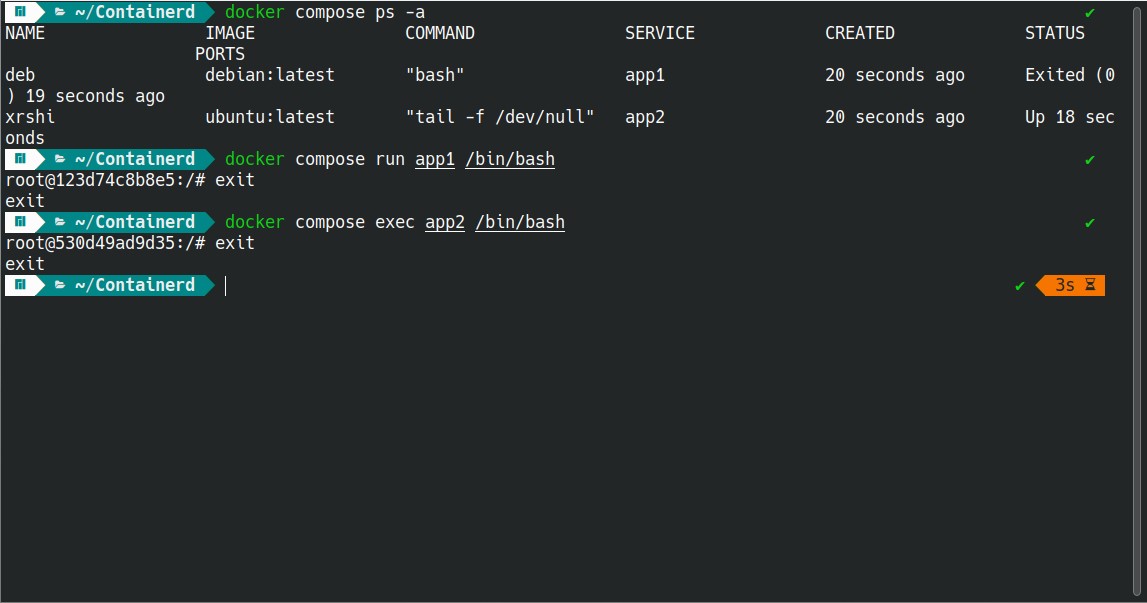Click the green checkmark on the "compose run app1" line
The image size is (1147, 603).
1090,160
